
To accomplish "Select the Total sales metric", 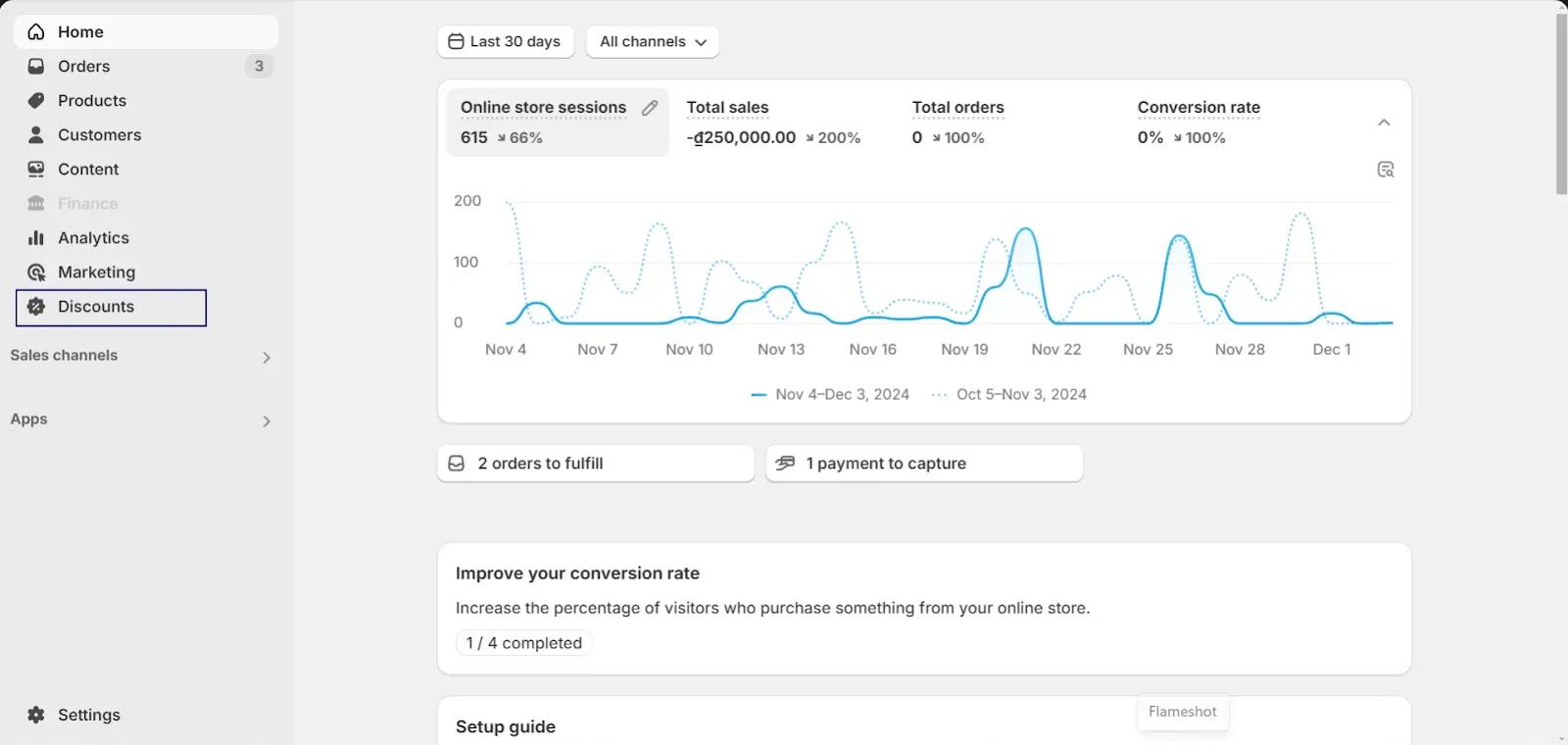I will 784,123.
